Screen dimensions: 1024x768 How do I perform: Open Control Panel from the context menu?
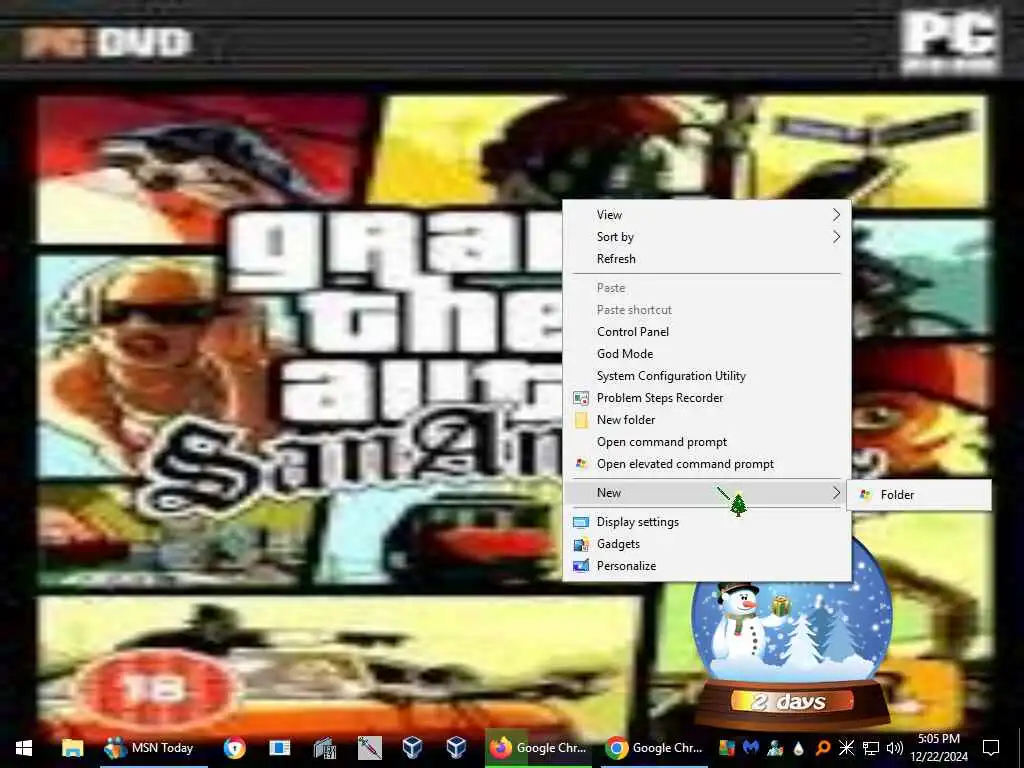pos(707,332)
